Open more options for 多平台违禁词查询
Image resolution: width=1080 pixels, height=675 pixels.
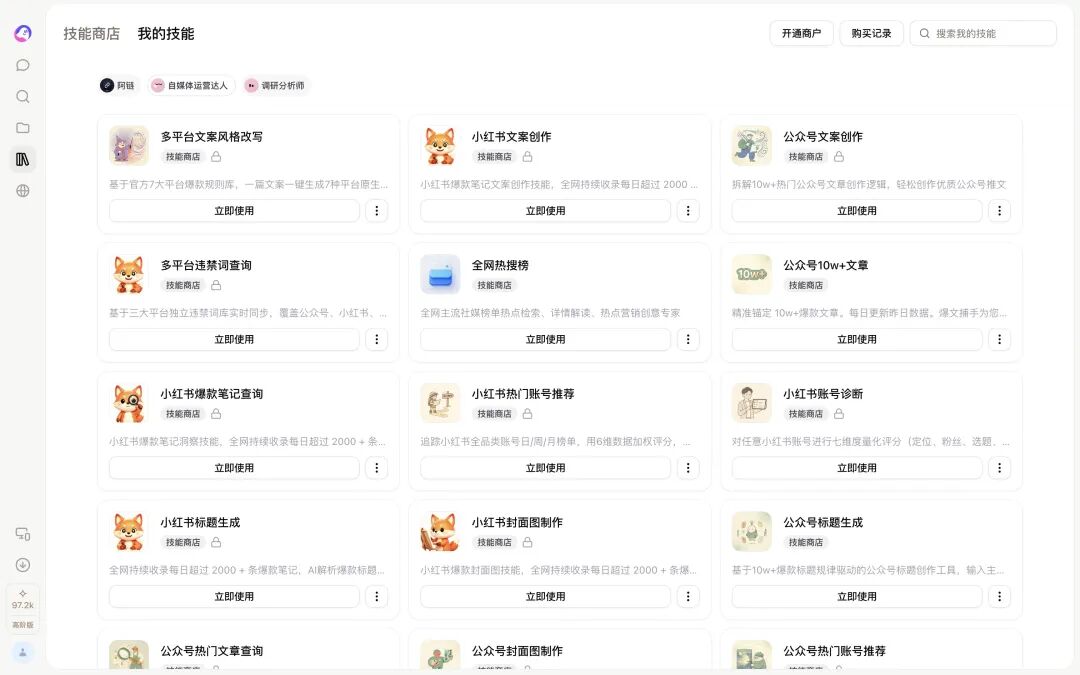pyautogui.click(x=377, y=339)
